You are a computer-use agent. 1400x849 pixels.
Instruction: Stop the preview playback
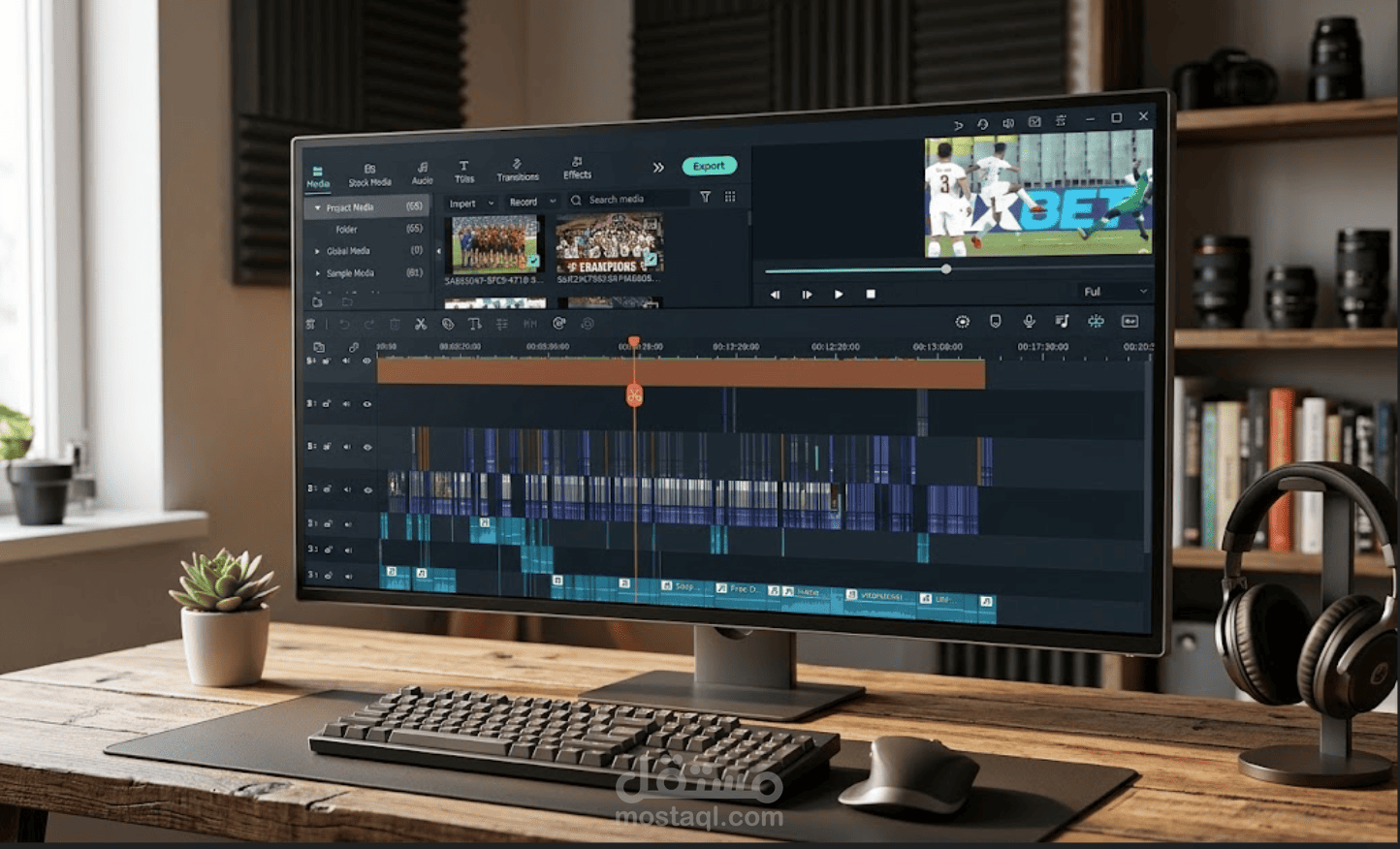[x=871, y=294]
